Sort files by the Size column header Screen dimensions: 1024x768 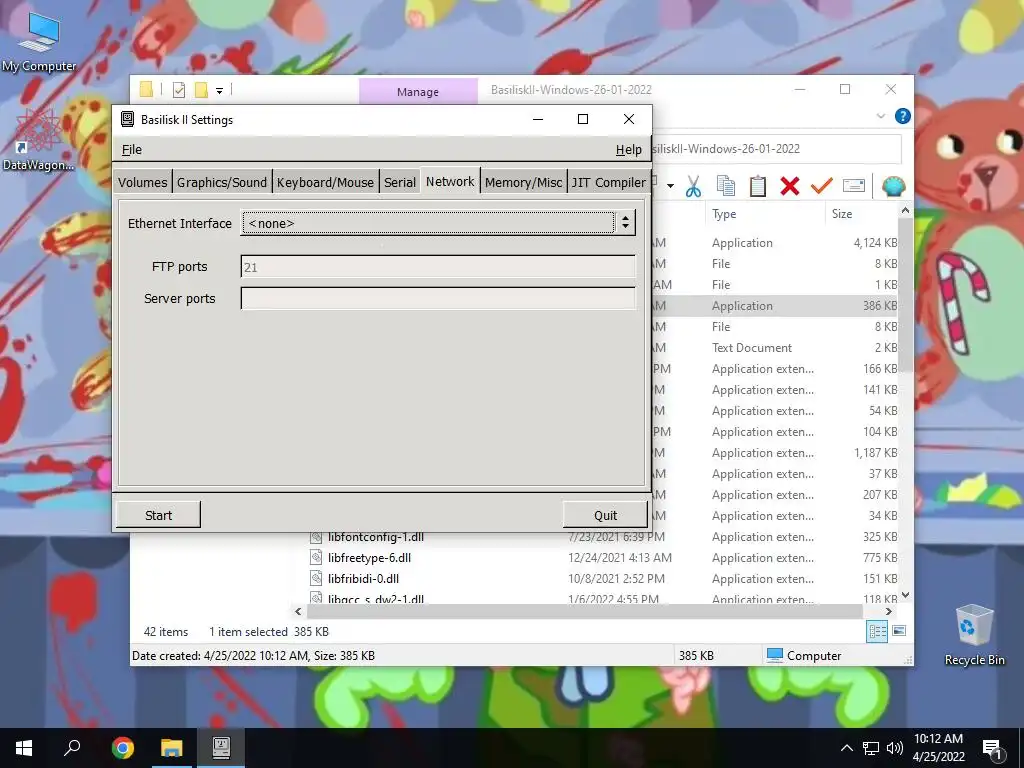point(842,214)
